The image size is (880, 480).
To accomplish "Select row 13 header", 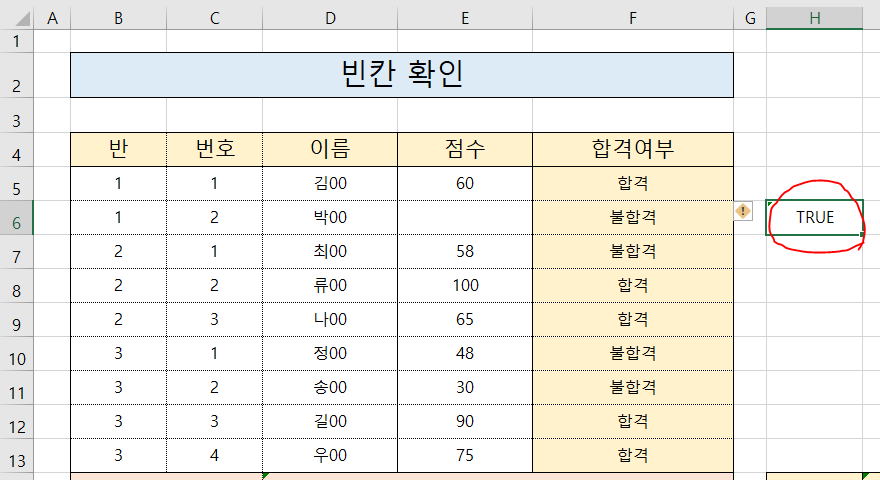I will [x=16, y=455].
